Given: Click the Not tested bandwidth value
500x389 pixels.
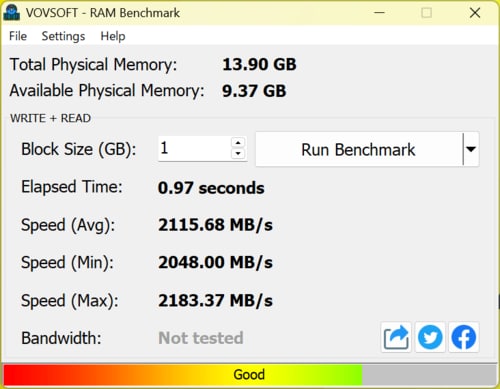Looking at the screenshot, I should tap(201, 338).
